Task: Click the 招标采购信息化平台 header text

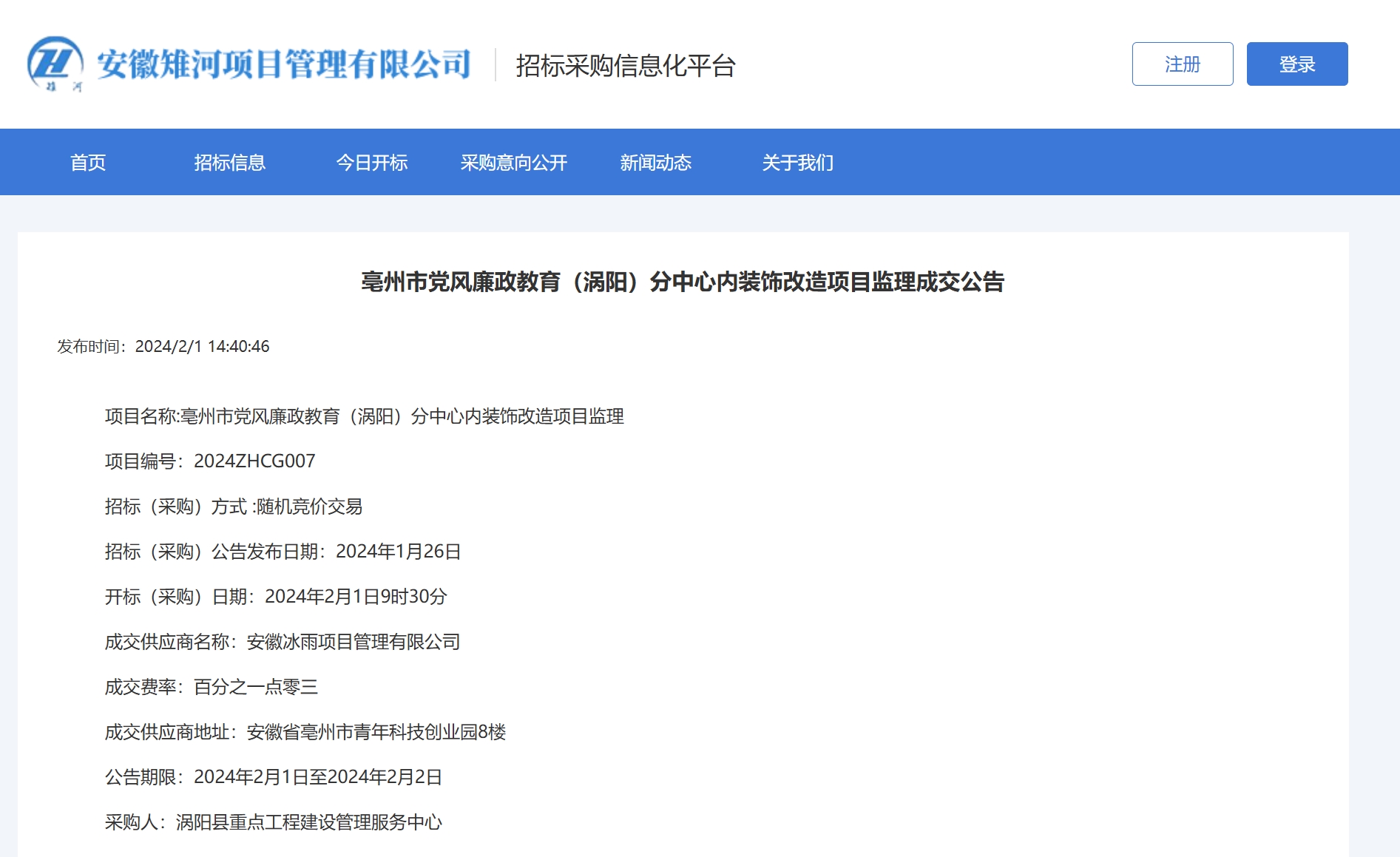Action: (626, 66)
